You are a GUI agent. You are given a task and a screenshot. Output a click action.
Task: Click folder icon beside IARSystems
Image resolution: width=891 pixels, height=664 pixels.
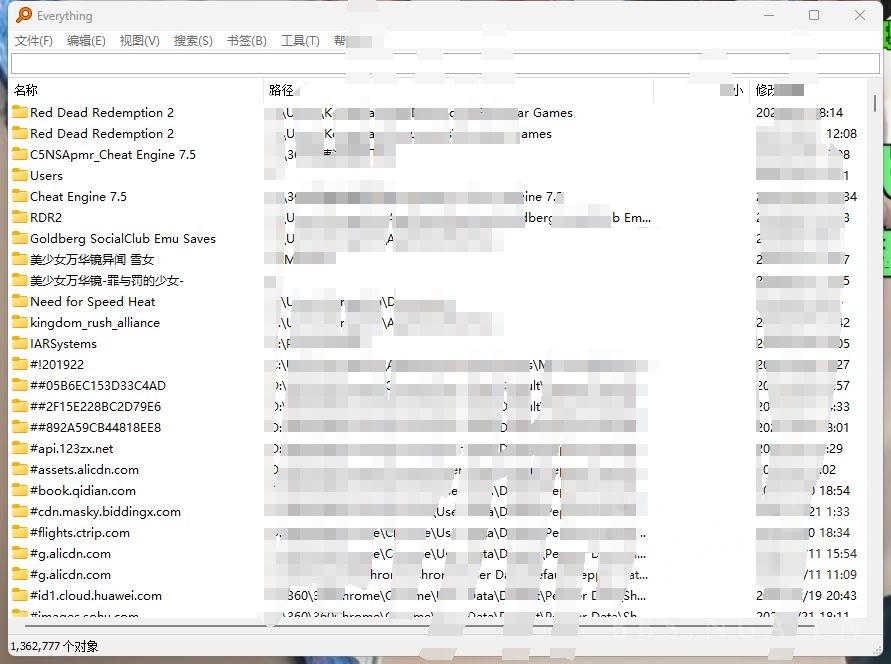tap(20, 343)
